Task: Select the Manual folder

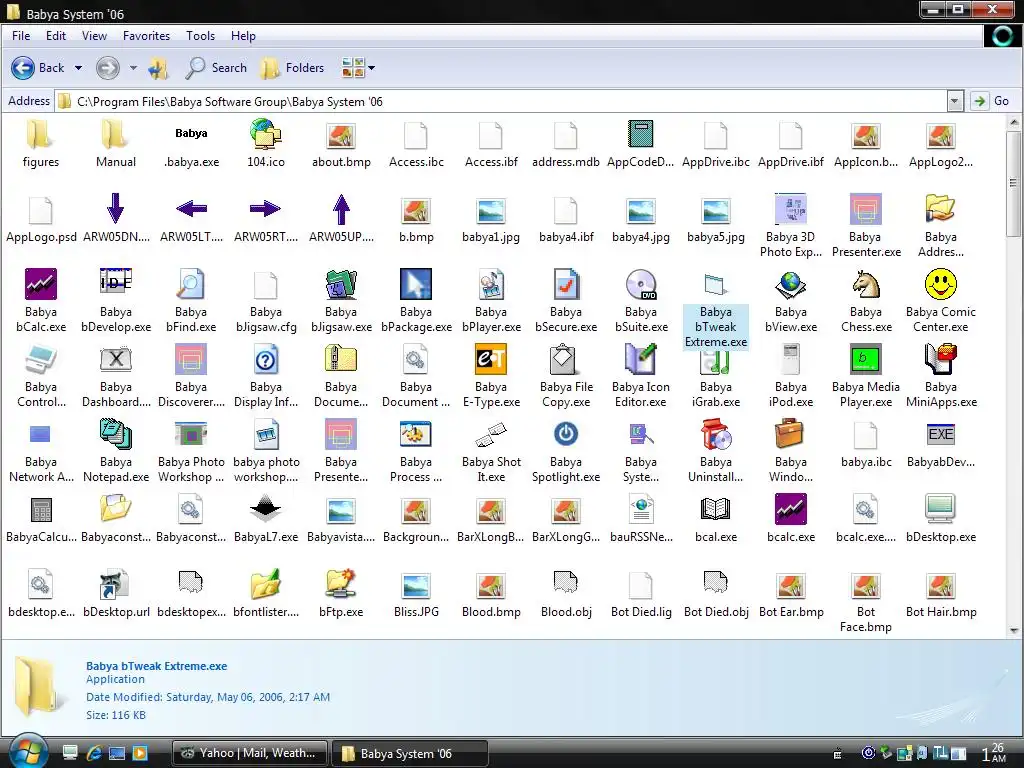Action: (116, 135)
